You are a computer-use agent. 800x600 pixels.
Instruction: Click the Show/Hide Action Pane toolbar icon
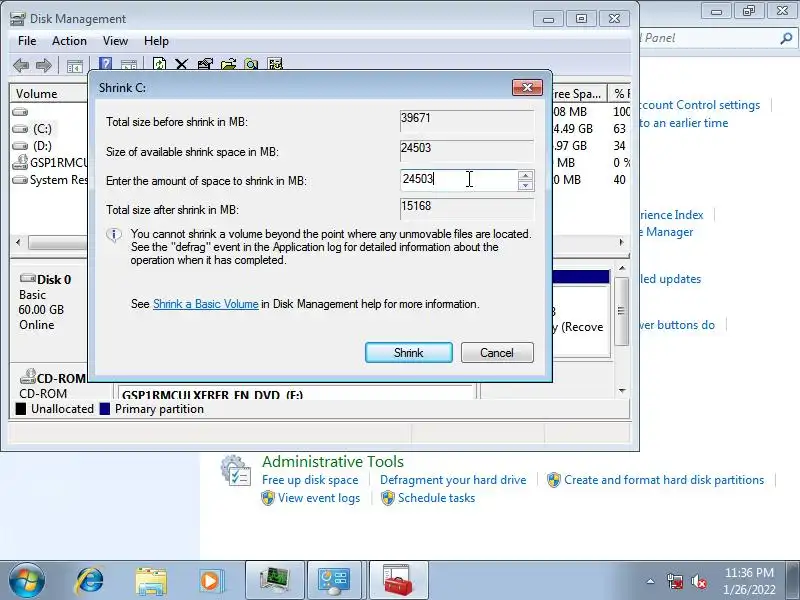coord(129,65)
